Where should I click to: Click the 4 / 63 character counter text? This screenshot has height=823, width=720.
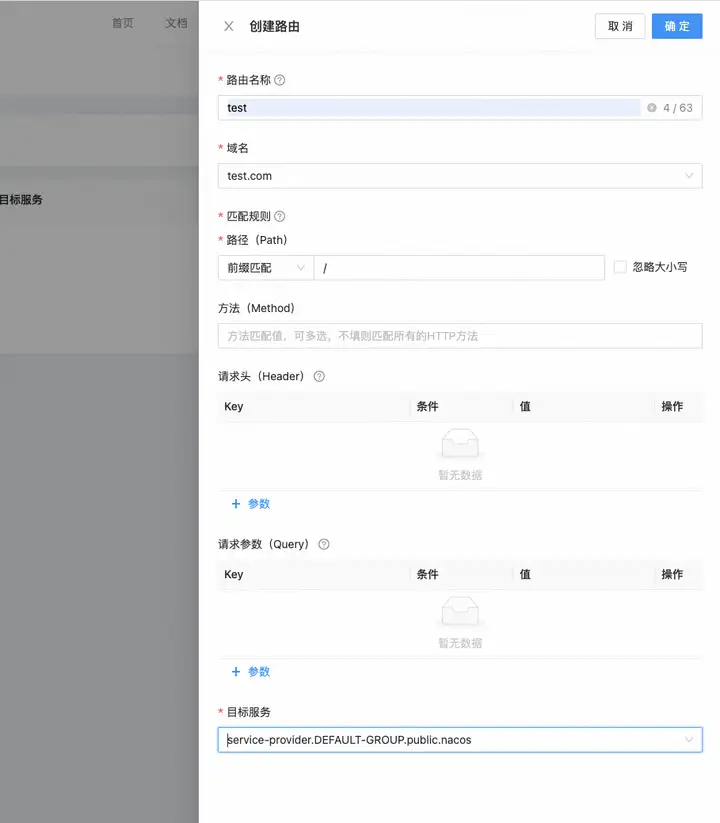677,108
